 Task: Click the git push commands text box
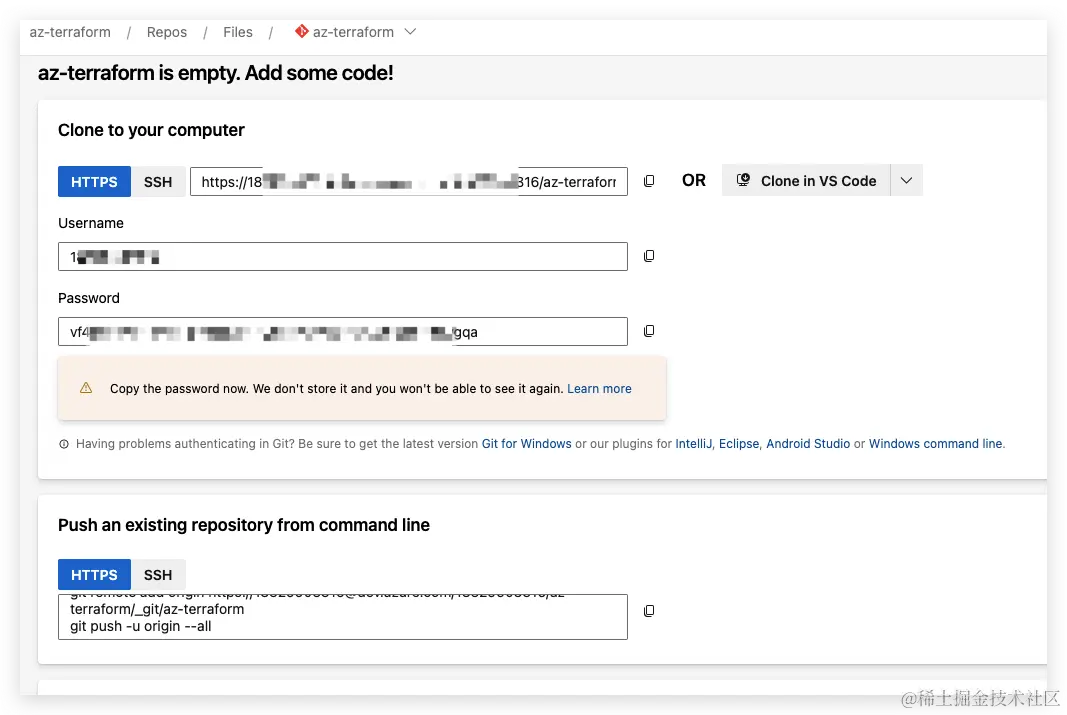coord(343,617)
